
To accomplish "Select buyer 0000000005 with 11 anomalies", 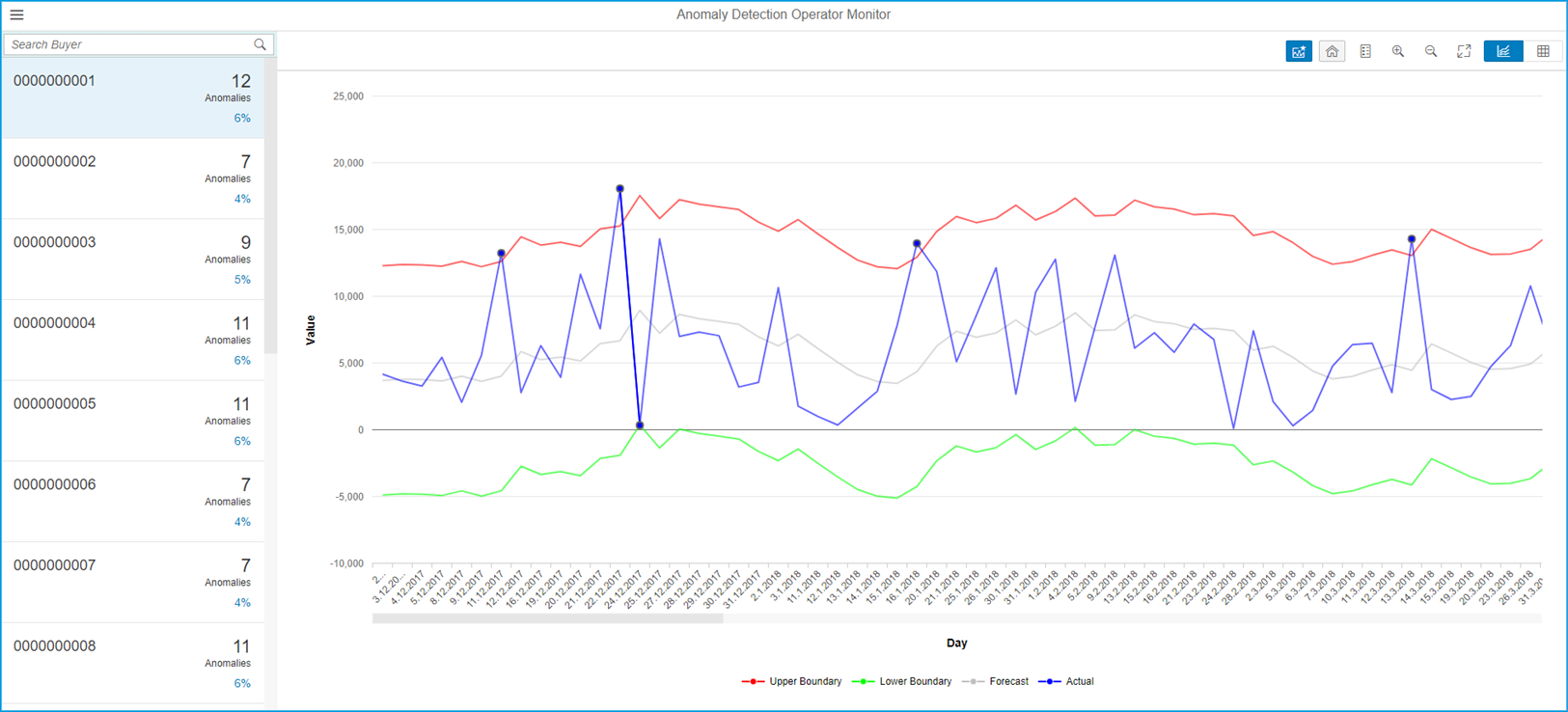I will (x=132, y=420).
